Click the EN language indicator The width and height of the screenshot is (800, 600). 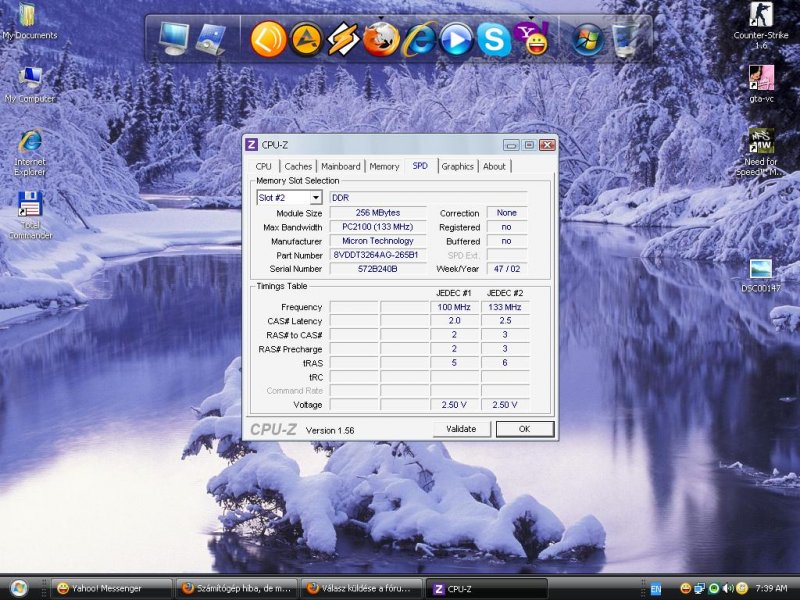tap(656, 589)
